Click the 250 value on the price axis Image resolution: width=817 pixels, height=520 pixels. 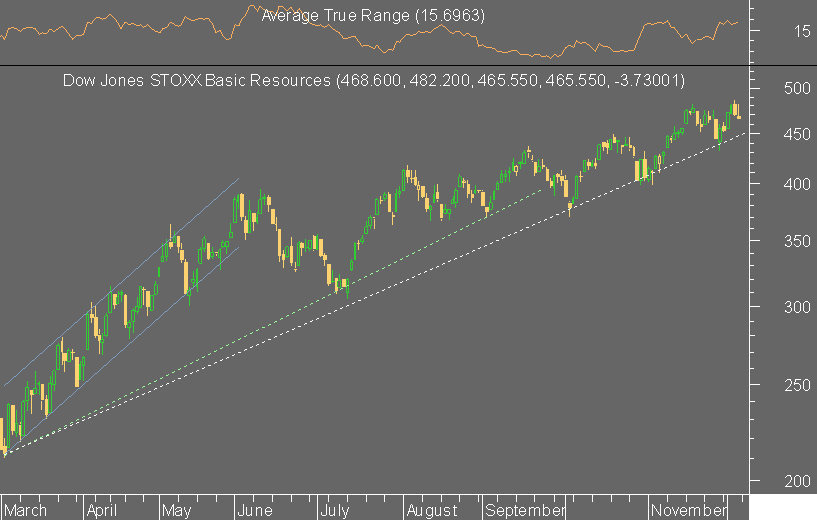[797, 385]
